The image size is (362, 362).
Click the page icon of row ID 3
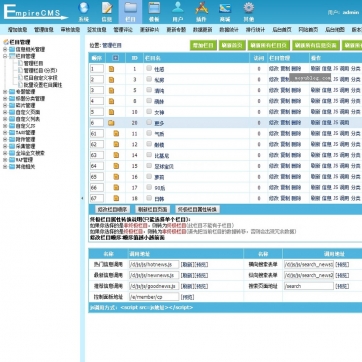click(111, 80)
